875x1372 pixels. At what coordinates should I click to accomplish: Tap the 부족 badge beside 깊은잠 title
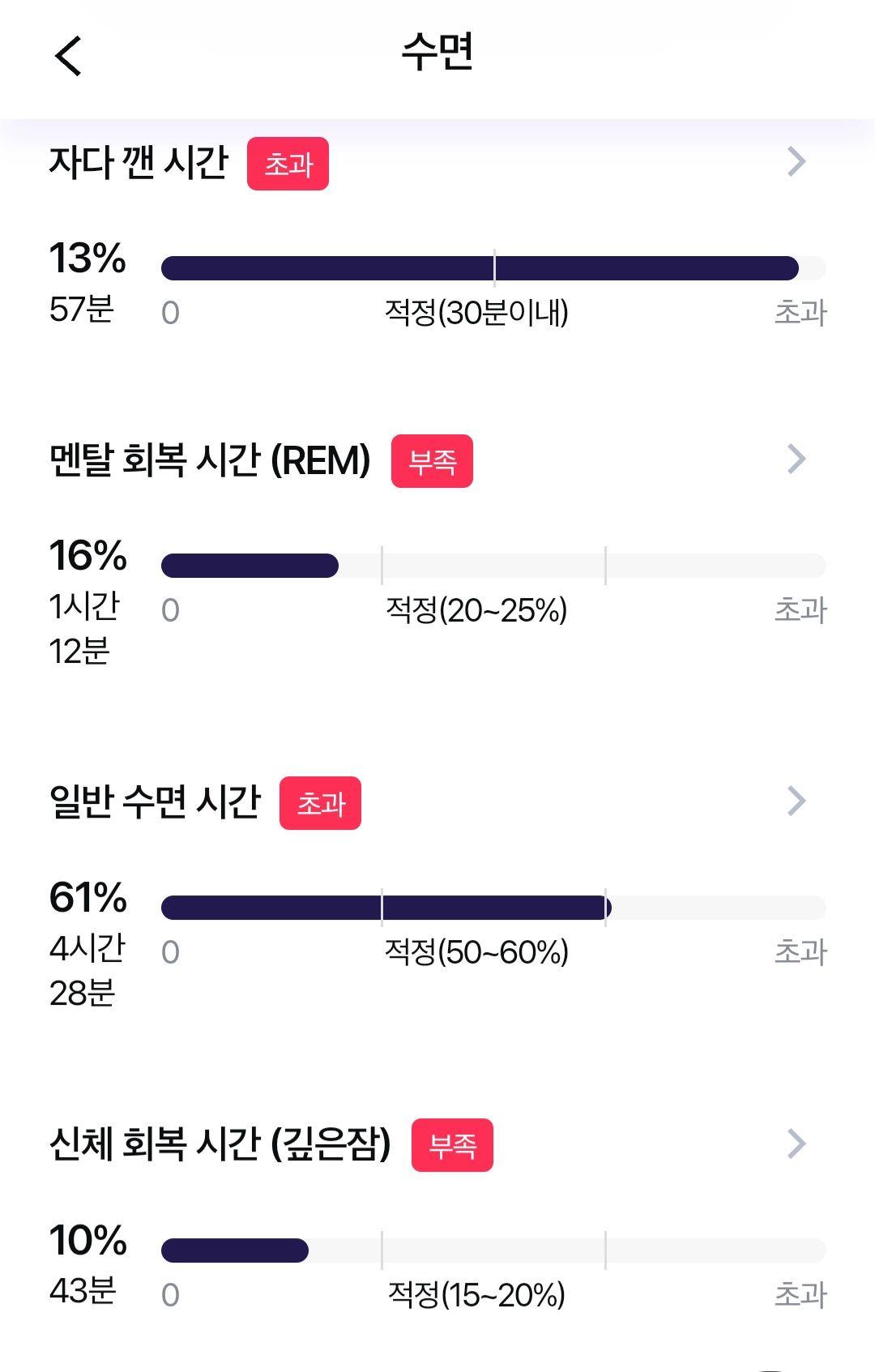tap(452, 1145)
